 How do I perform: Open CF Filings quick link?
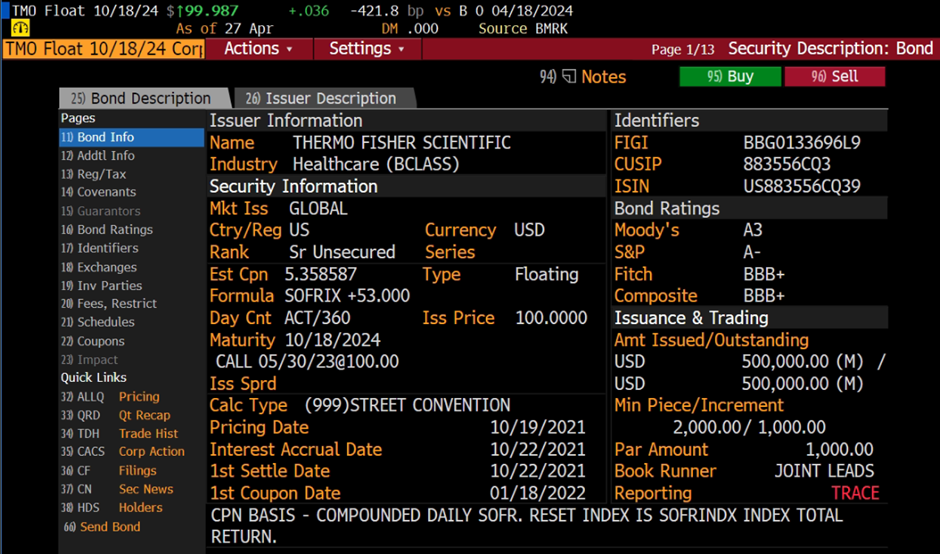click(109, 471)
